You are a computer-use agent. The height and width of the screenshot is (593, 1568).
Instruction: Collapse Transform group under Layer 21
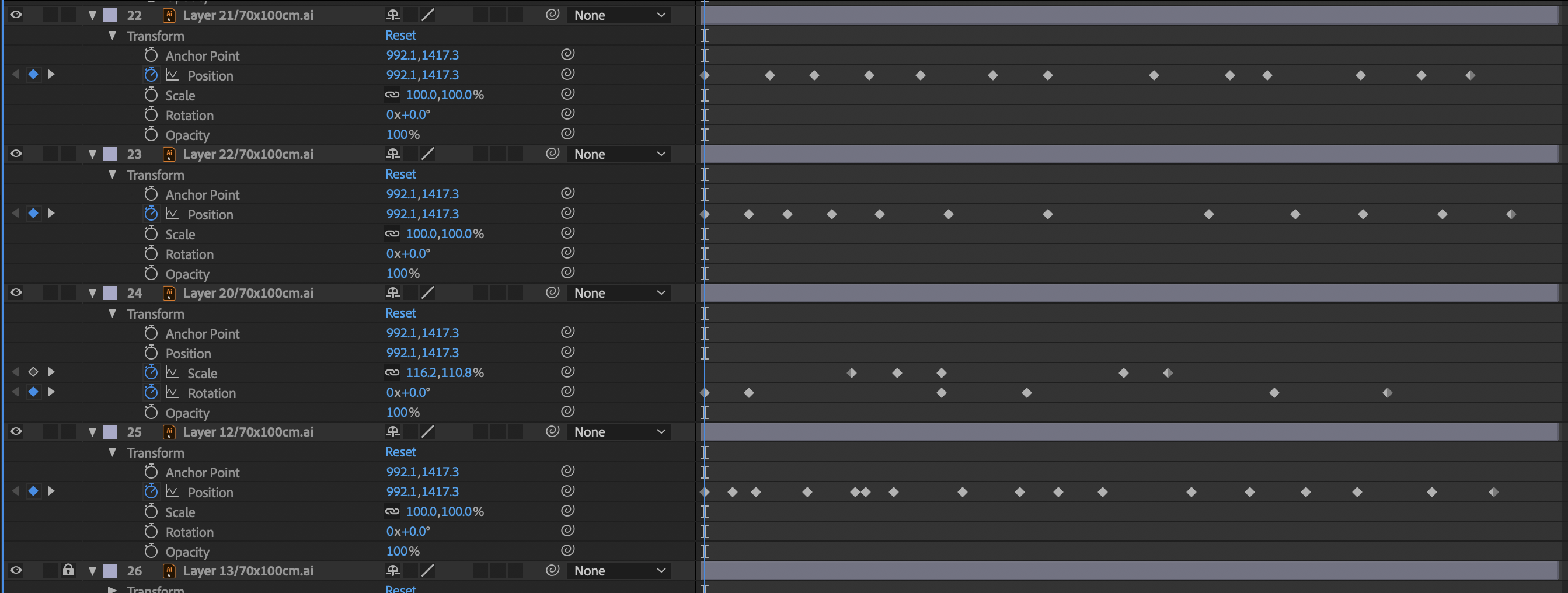pyautogui.click(x=113, y=36)
